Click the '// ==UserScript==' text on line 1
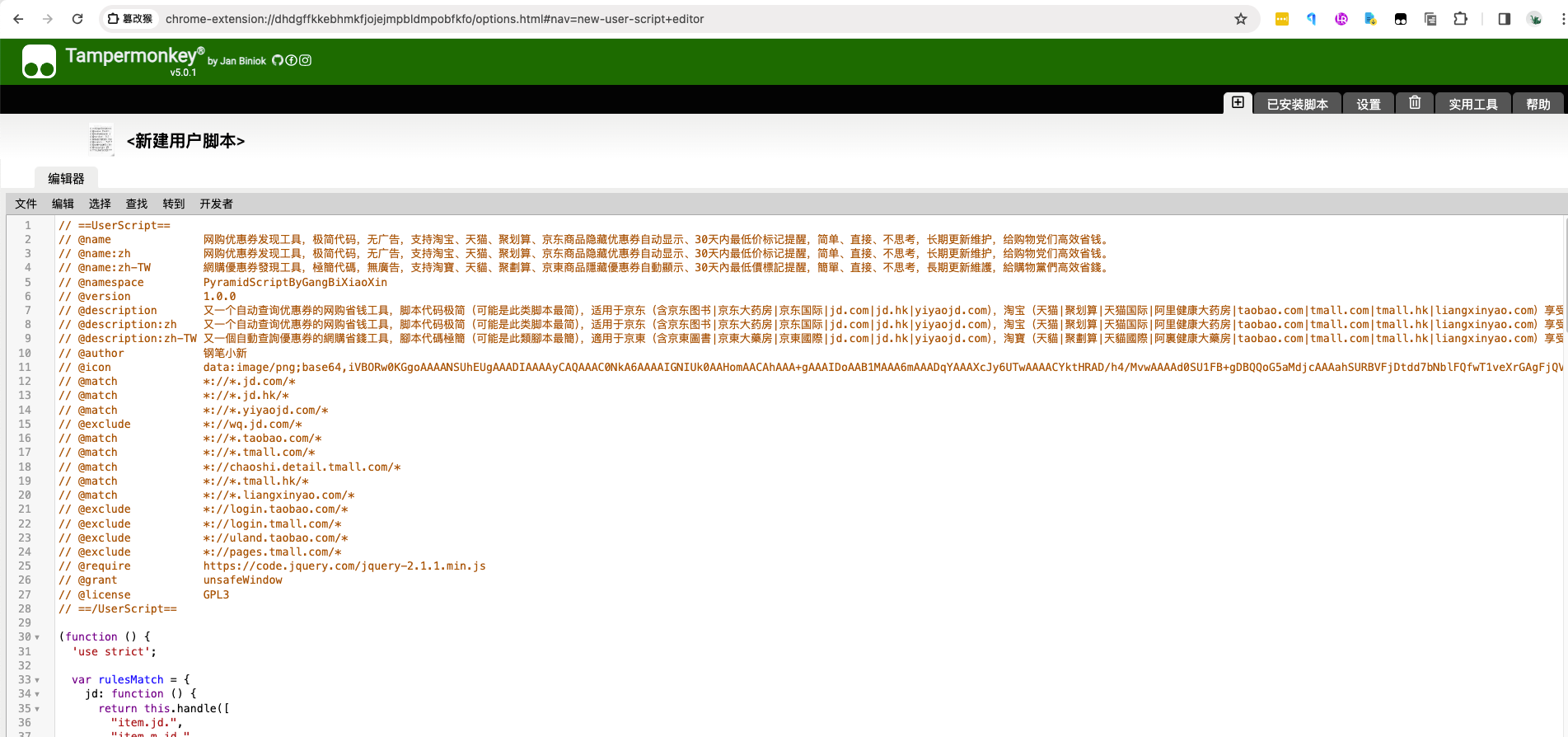The height and width of the screenshot is (737, 1568). click(x=115, y=225)
